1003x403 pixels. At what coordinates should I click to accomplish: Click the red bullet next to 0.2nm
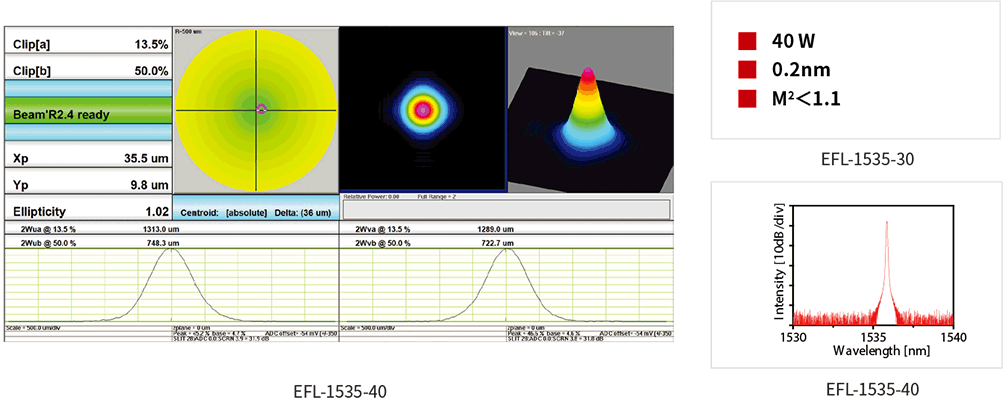745,70
